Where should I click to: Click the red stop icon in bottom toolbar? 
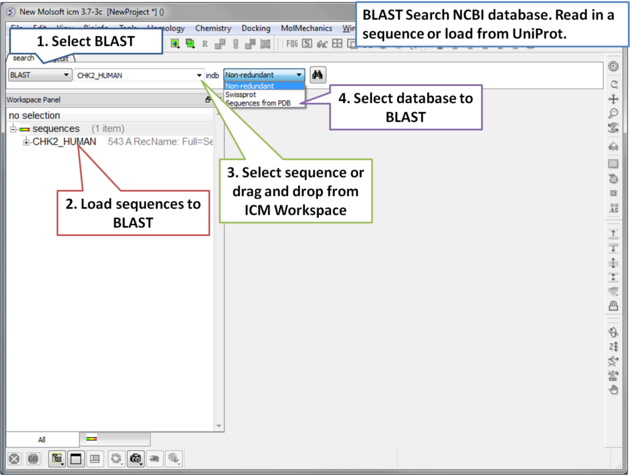click(x=14, y=459)
